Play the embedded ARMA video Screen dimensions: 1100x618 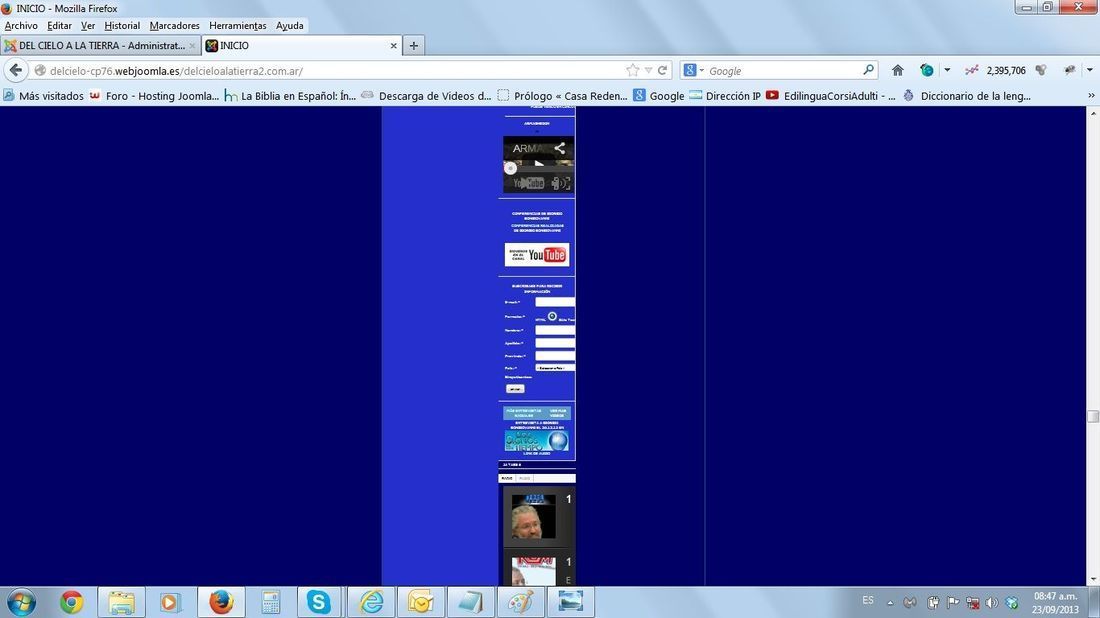coord(539,163)
